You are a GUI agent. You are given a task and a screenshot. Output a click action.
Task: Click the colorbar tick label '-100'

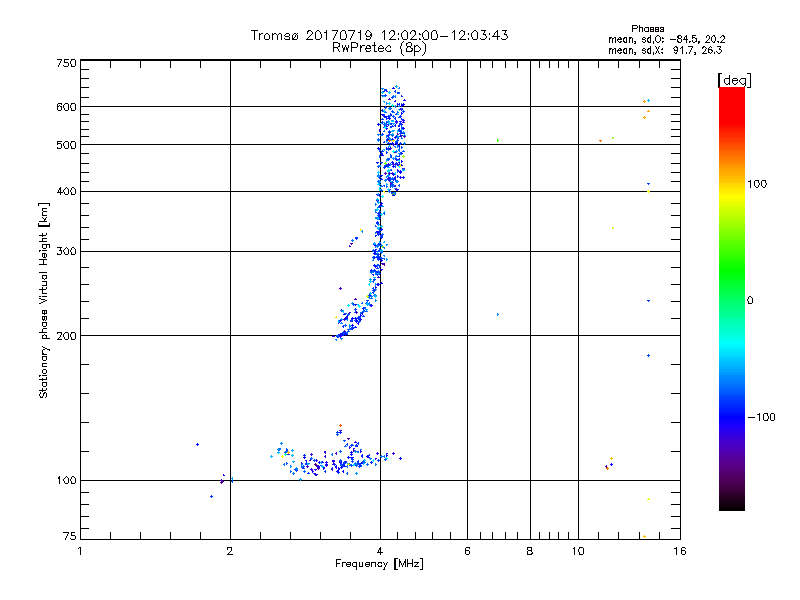click(x=761, y=417)
